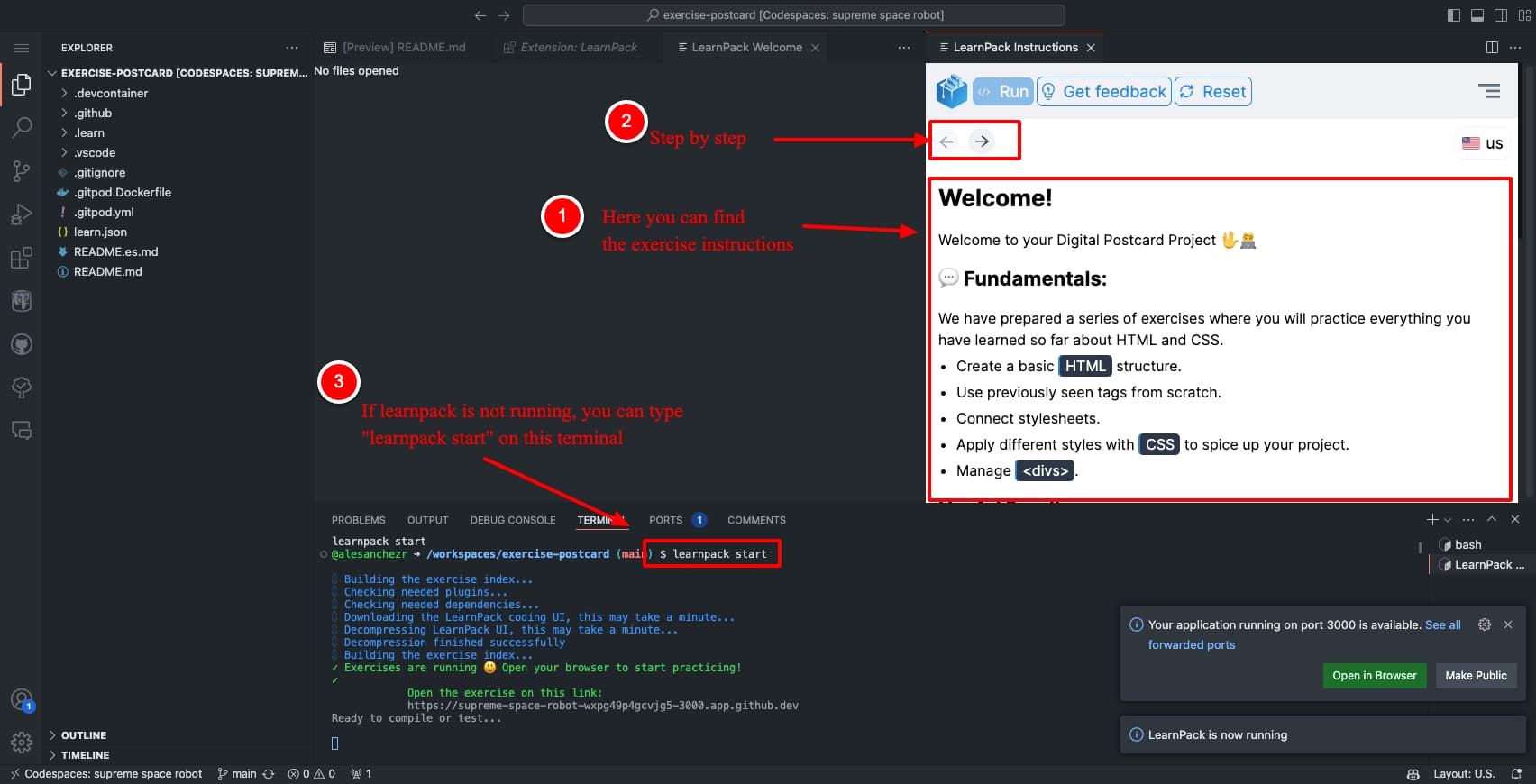Dismiss the port 3000 notification
Screen dimensions: 1536x784
pyautogui.click(x=1508, y=624)
